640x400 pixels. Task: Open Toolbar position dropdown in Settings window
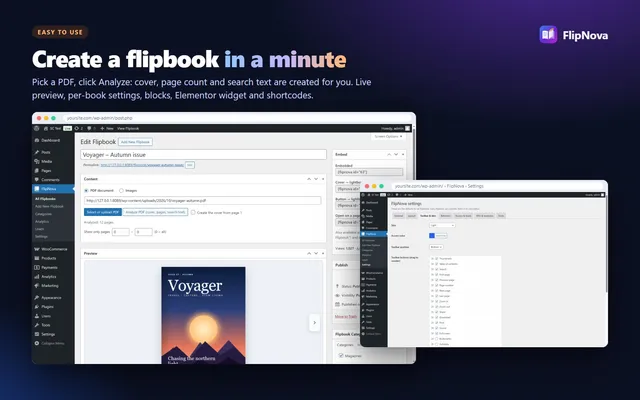(x=436, y=247)
